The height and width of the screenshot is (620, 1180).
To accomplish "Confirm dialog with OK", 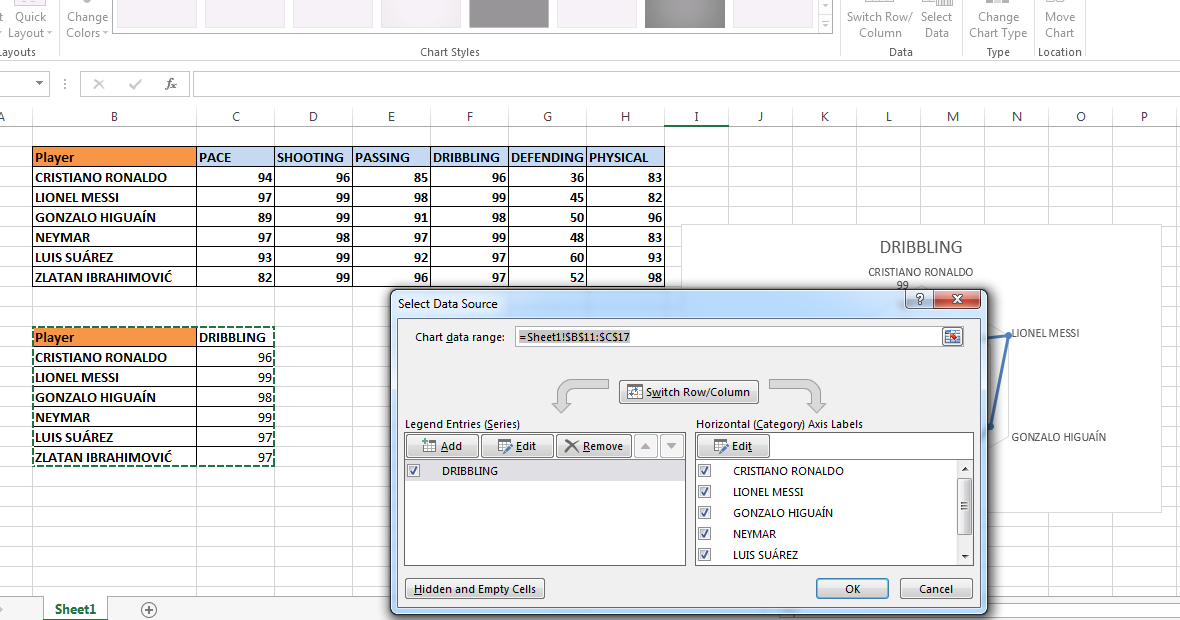I will click(x=852, y=588).
